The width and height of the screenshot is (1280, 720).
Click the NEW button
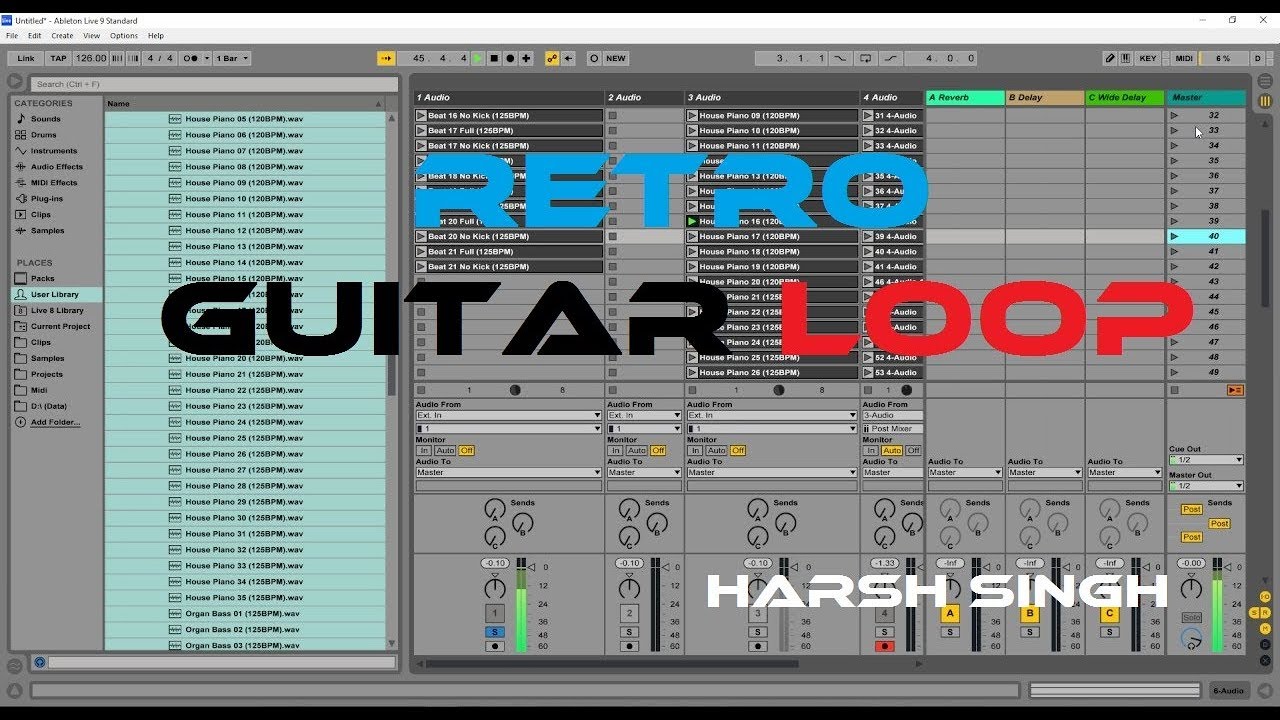click(x=616, y=58)
